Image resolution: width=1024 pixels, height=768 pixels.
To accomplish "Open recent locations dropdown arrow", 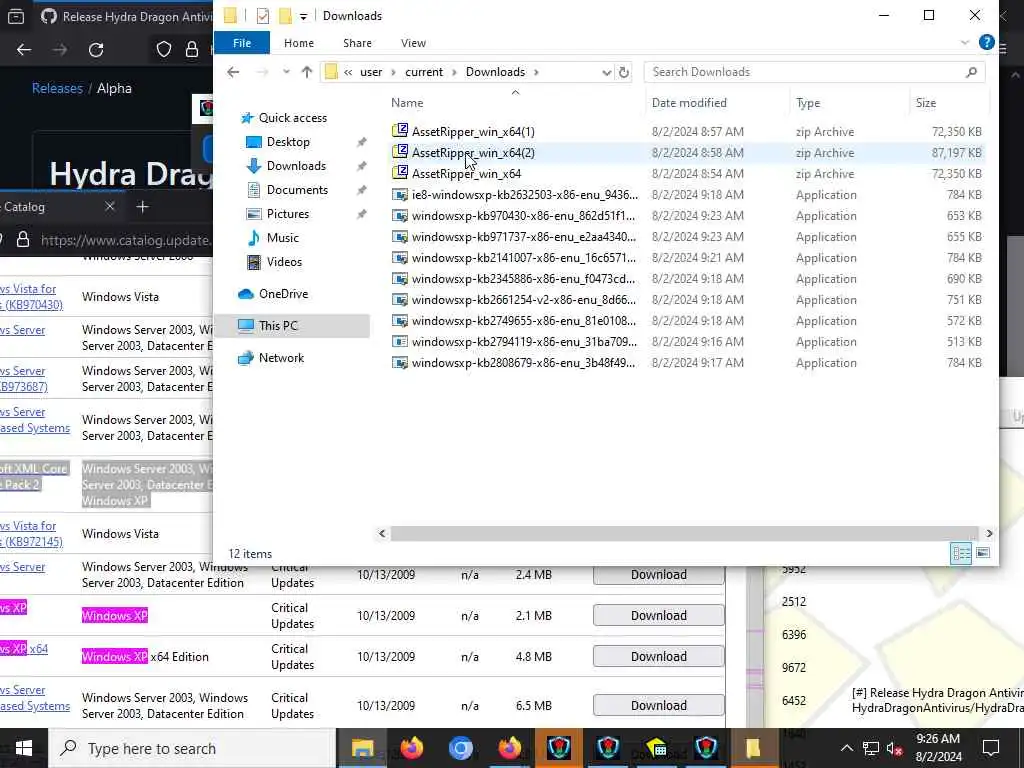I will coord(286,72).
